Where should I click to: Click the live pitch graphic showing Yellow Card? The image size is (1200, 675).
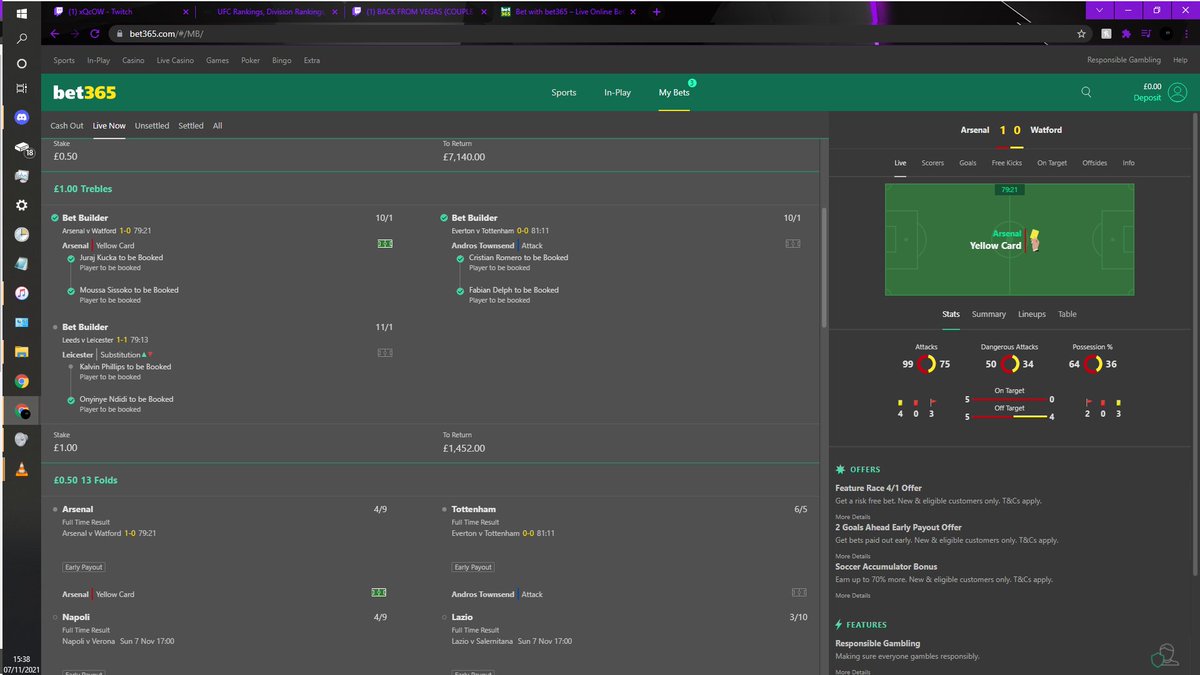click(1010, 239)
